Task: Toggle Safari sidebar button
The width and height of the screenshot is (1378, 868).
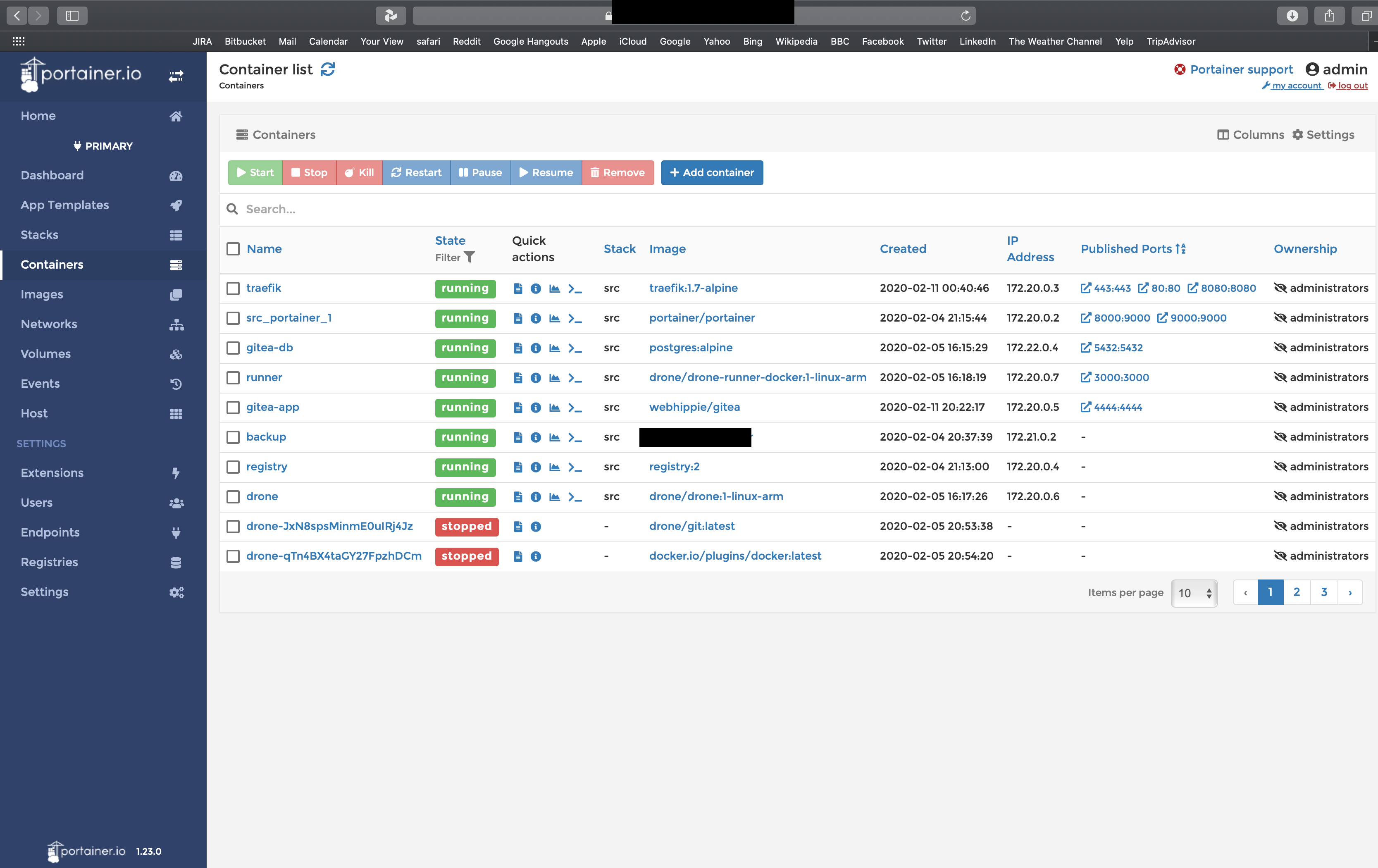Action: tap(72, 15)
